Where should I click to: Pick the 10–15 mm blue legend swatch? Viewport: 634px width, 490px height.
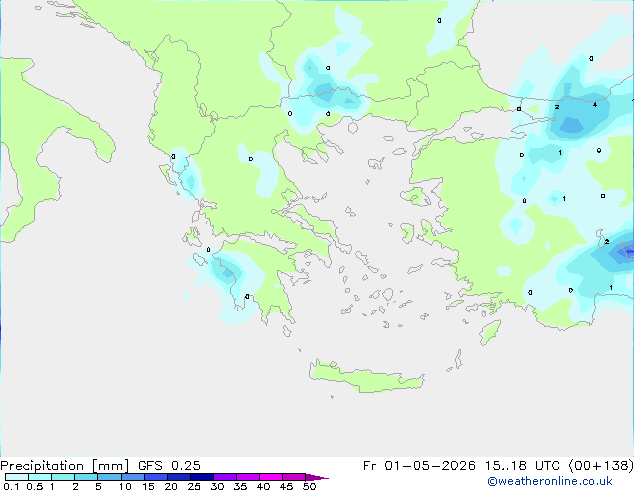(x=132, y=477)
